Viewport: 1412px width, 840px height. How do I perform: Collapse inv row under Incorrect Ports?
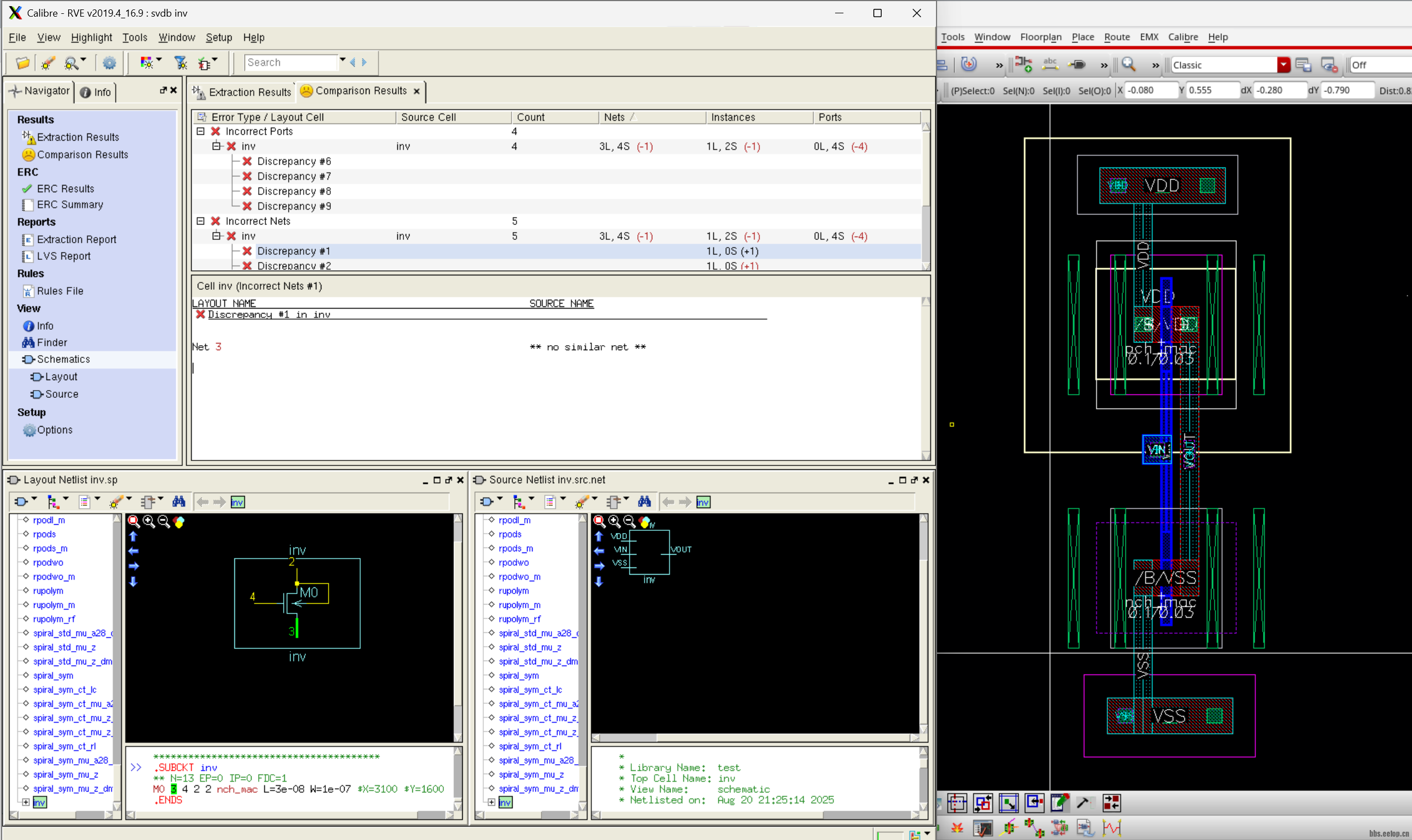pyautogui.click(x=216, y=146)
